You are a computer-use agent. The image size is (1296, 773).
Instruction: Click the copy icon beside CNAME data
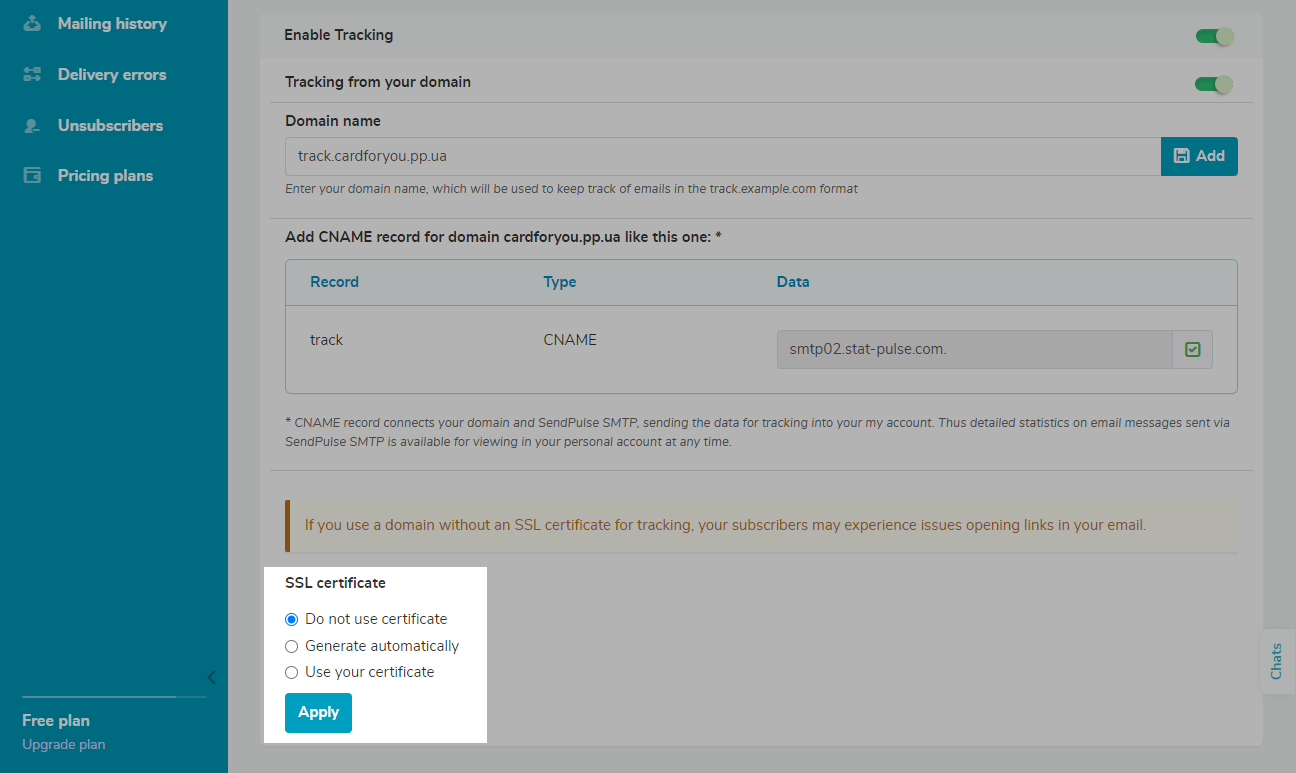coord(1192,350)
